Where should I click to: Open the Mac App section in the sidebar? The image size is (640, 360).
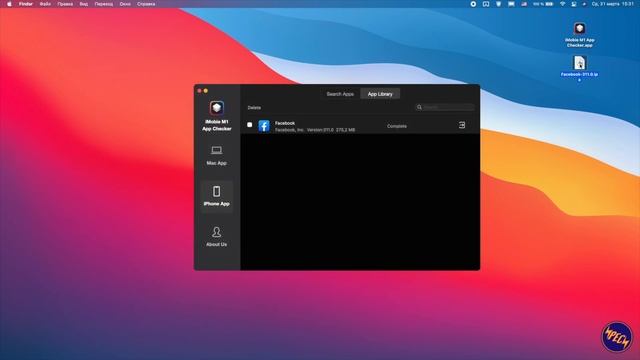click(216, 156)
